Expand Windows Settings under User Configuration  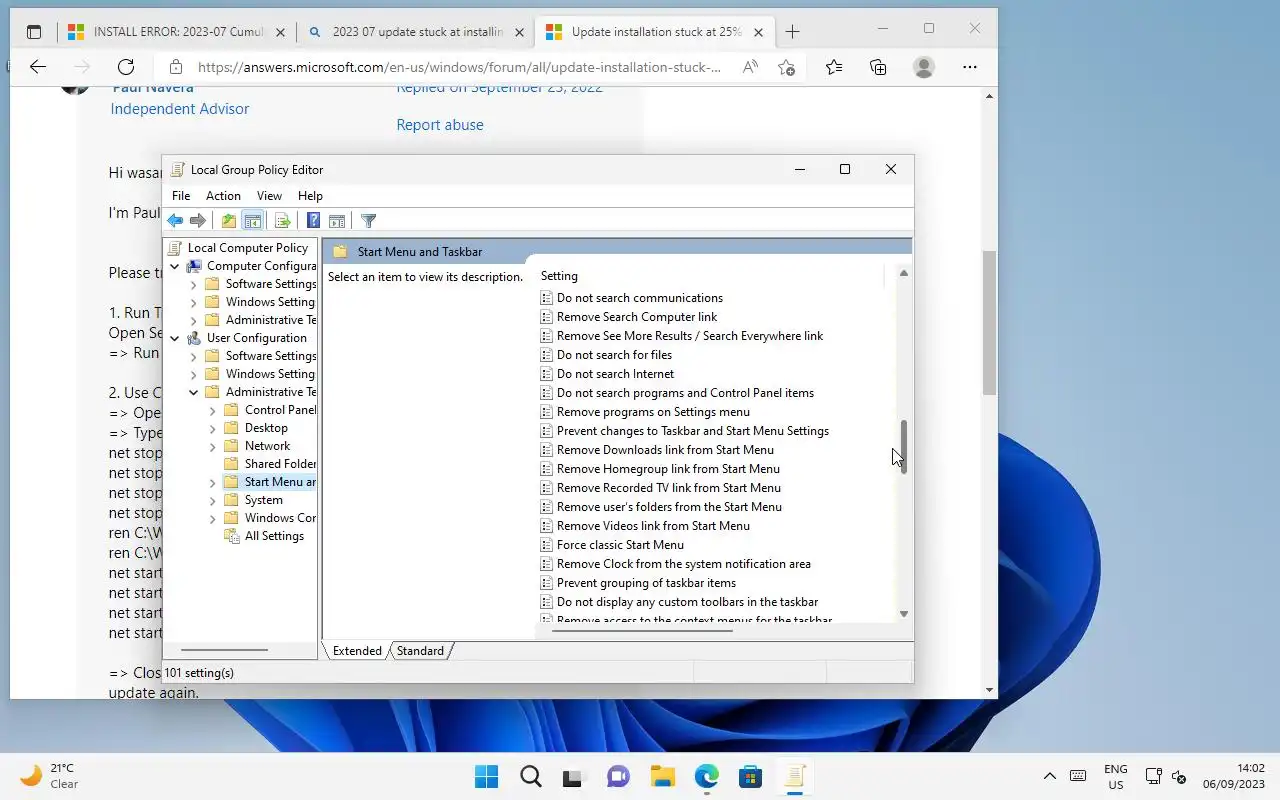tap(193, 374)
